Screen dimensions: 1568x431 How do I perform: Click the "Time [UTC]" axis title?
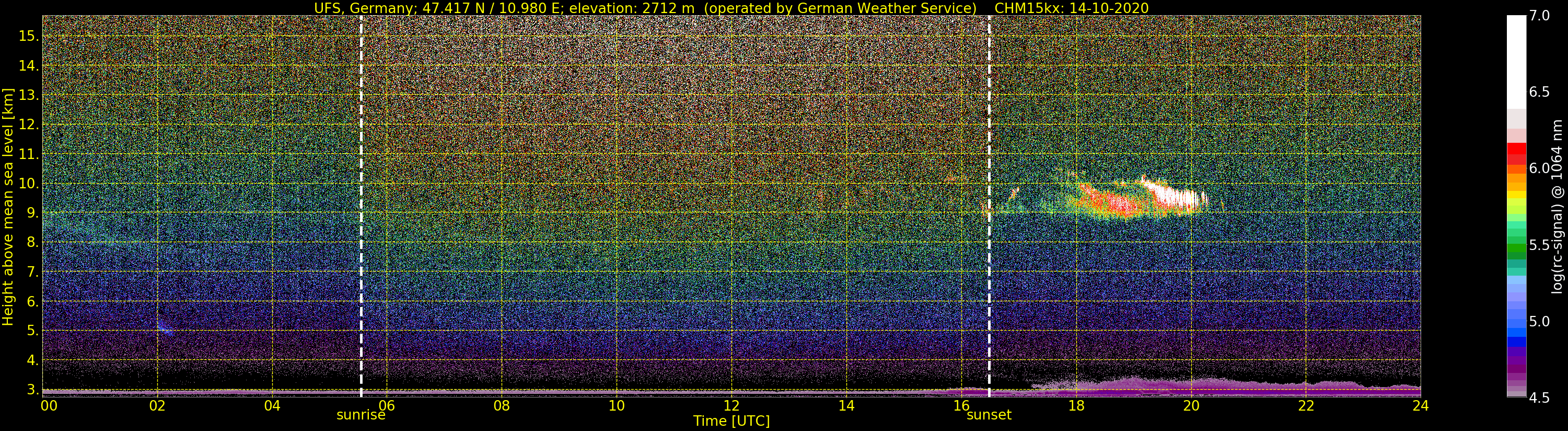click(x=731, y=421)
